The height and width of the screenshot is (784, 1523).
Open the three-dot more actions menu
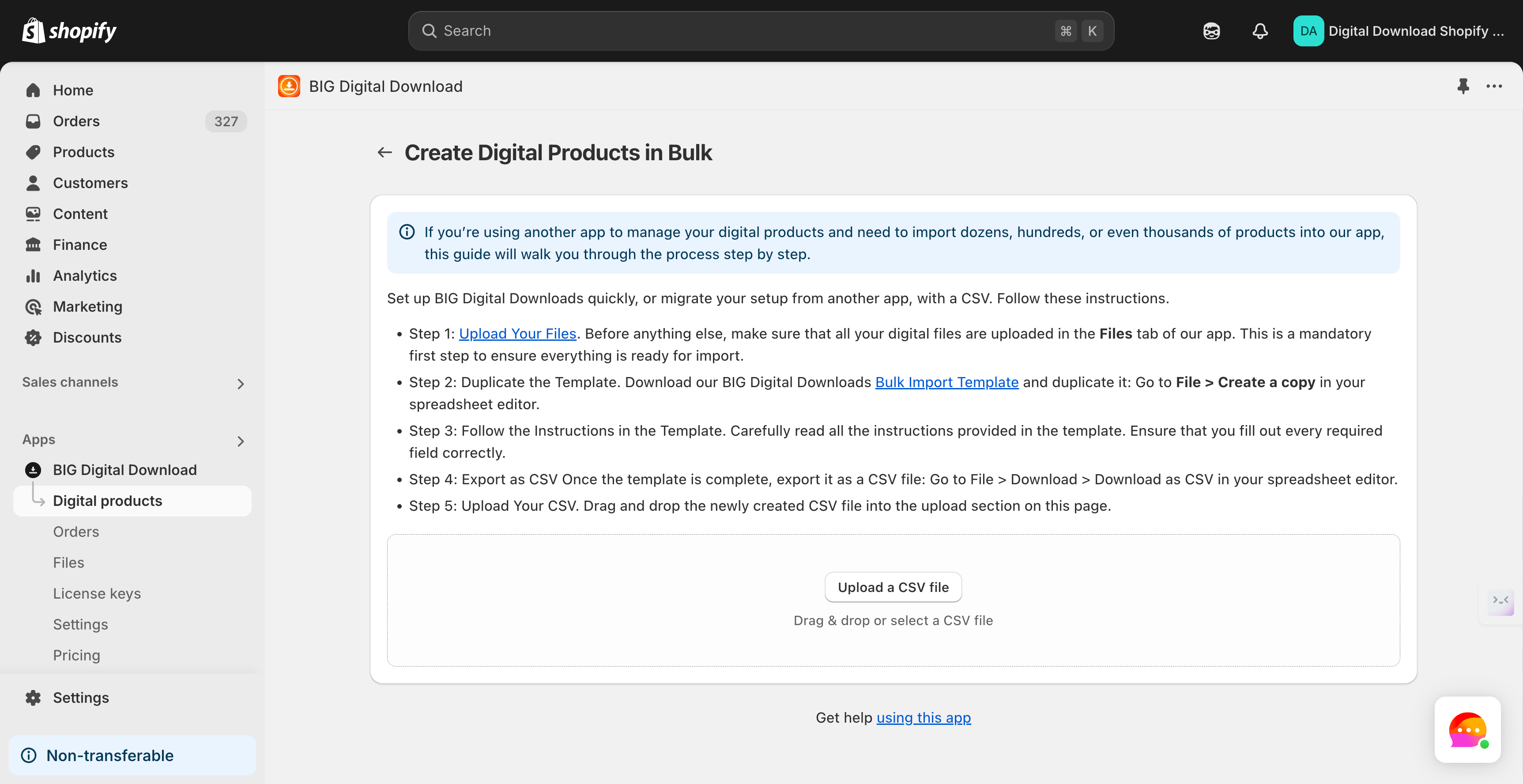pyautogui.click(x=1494, y=87)
